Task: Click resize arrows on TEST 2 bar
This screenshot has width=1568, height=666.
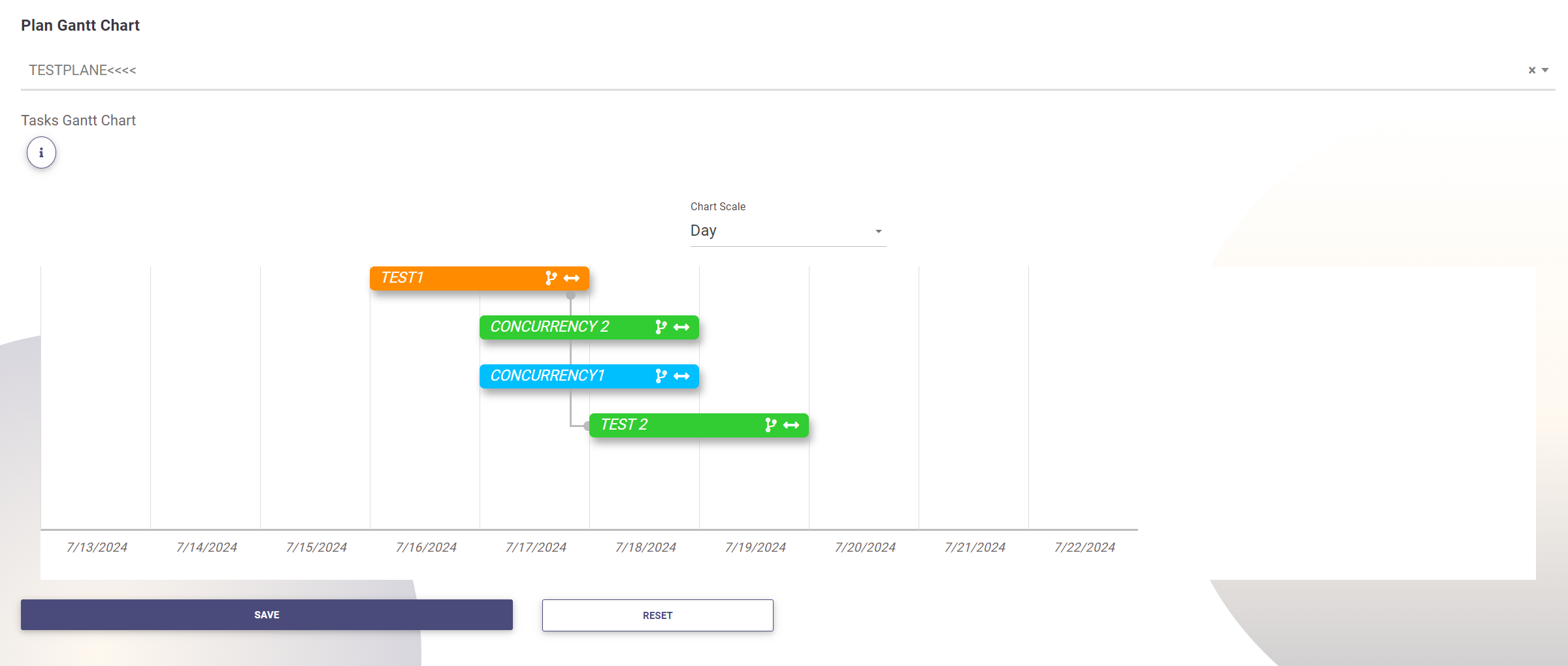Action: pos(791,425)
